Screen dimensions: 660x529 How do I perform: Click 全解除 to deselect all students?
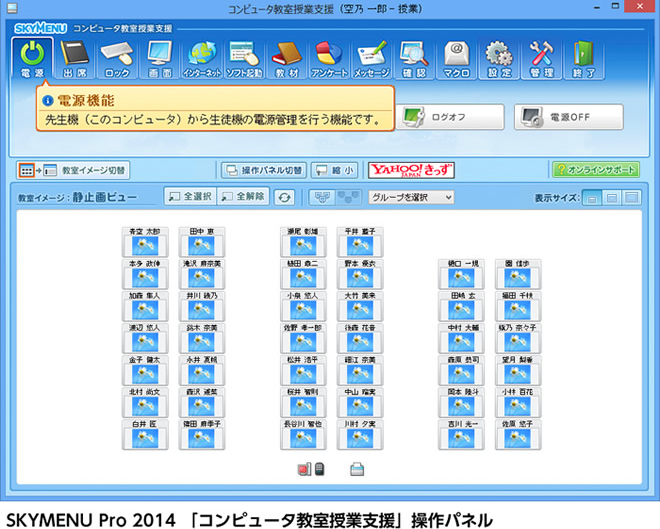click(243, 197)
